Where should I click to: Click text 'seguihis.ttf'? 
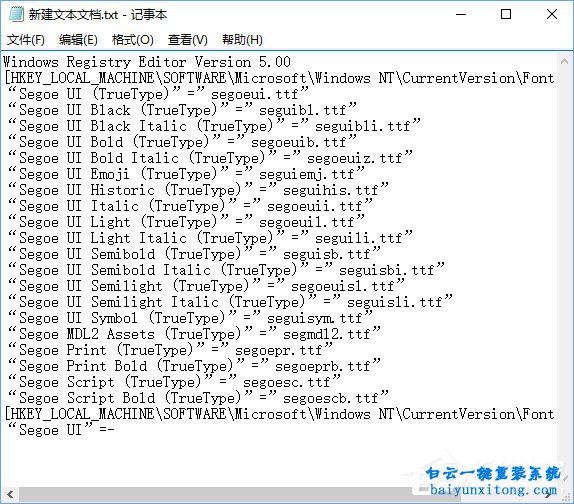click(x=331, y=190)
